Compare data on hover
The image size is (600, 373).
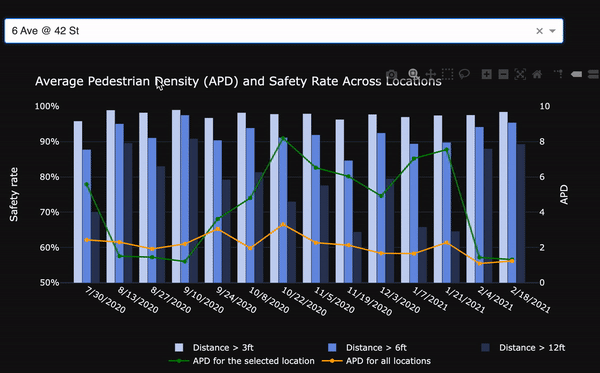(593, 74)
